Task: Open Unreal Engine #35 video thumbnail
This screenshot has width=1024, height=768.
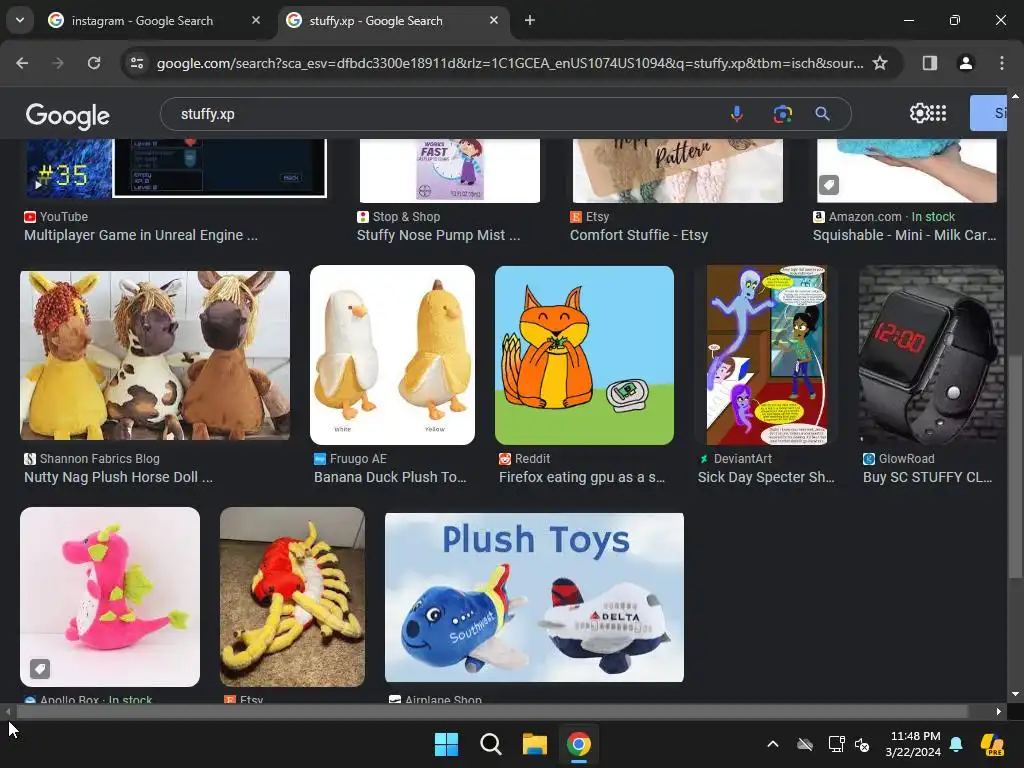Action: (x=175, y=168)
